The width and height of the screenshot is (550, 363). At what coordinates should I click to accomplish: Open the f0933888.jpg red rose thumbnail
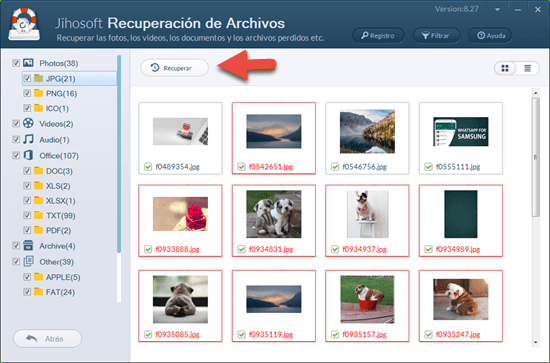[x=180, y=214]
